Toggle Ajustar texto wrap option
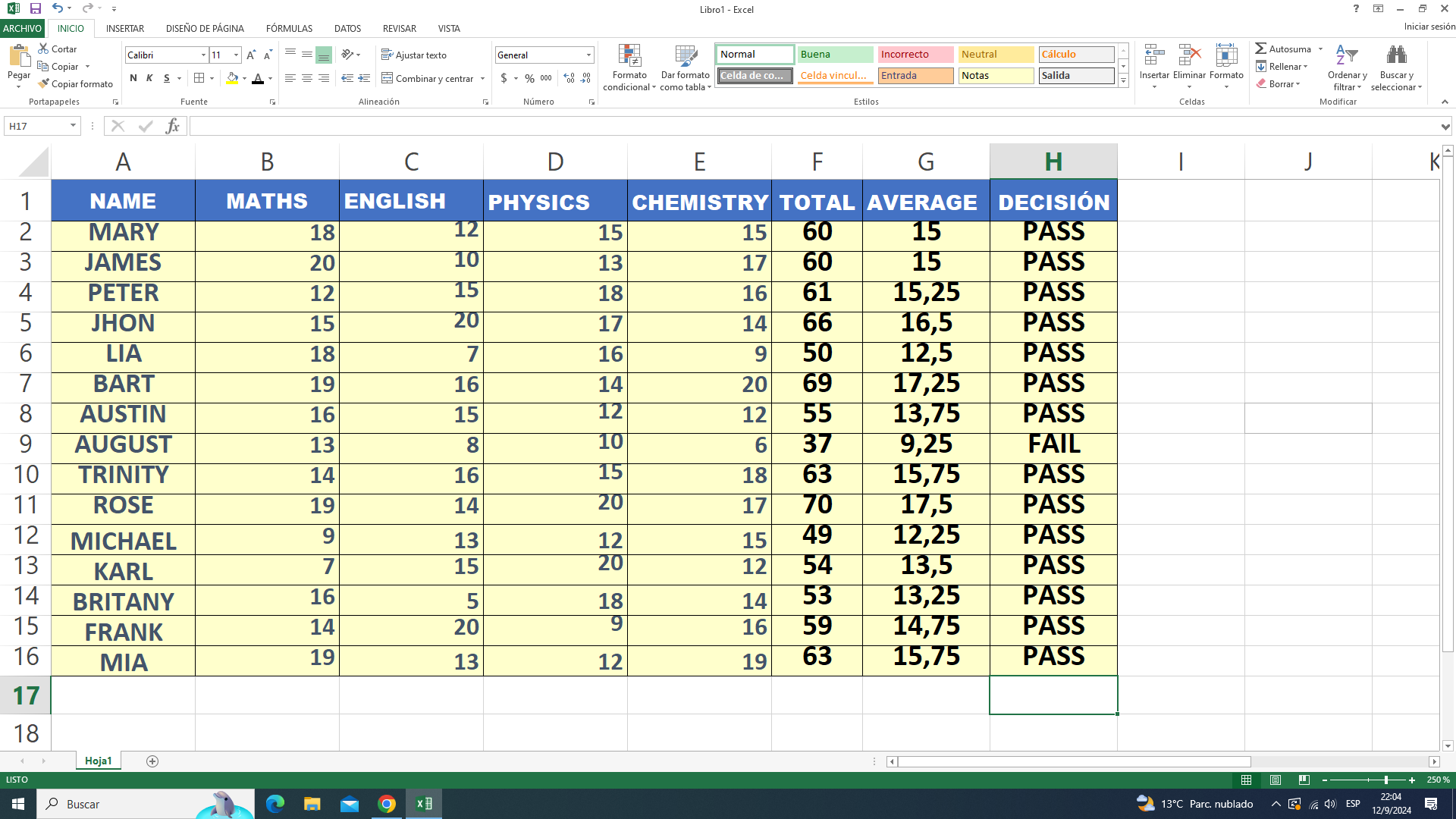This screenshot has width=1456, height=819. 414,55
